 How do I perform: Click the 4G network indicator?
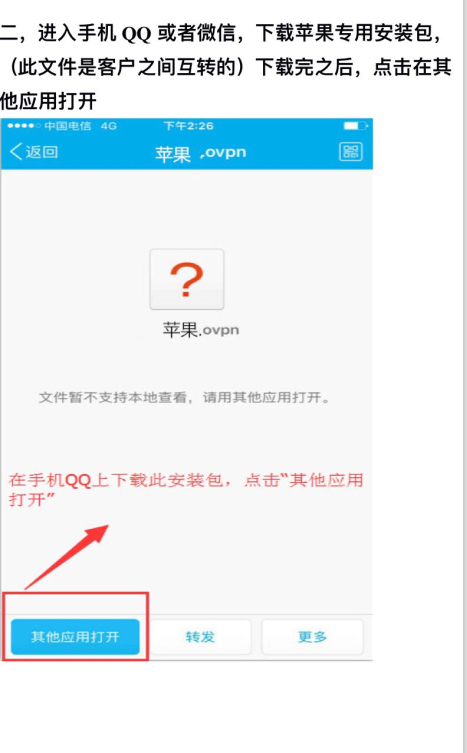click(109, 126)
